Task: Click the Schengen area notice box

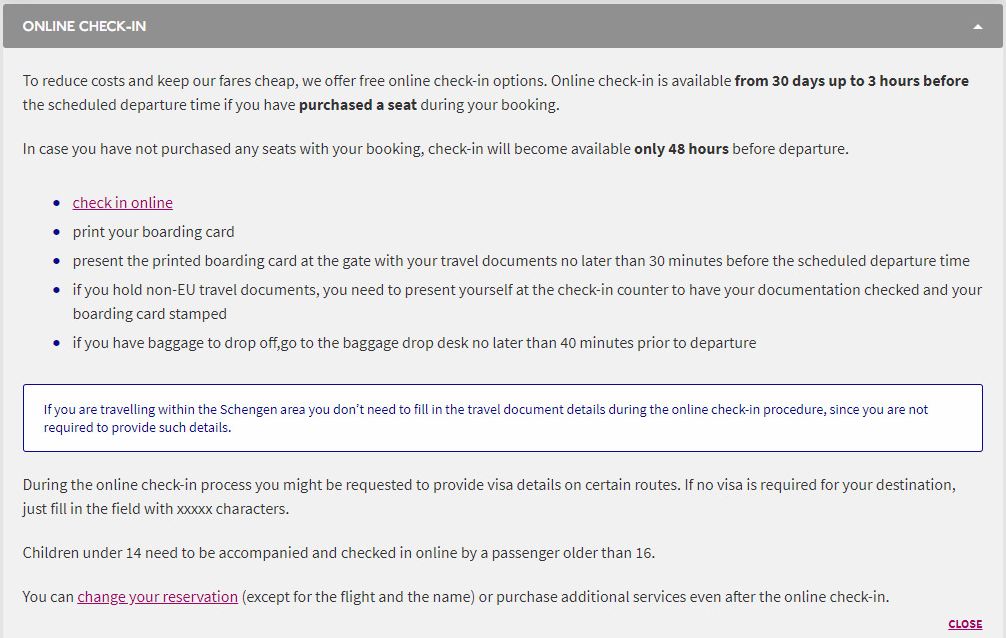Action: pyautogui.click(x=502, y=418)
